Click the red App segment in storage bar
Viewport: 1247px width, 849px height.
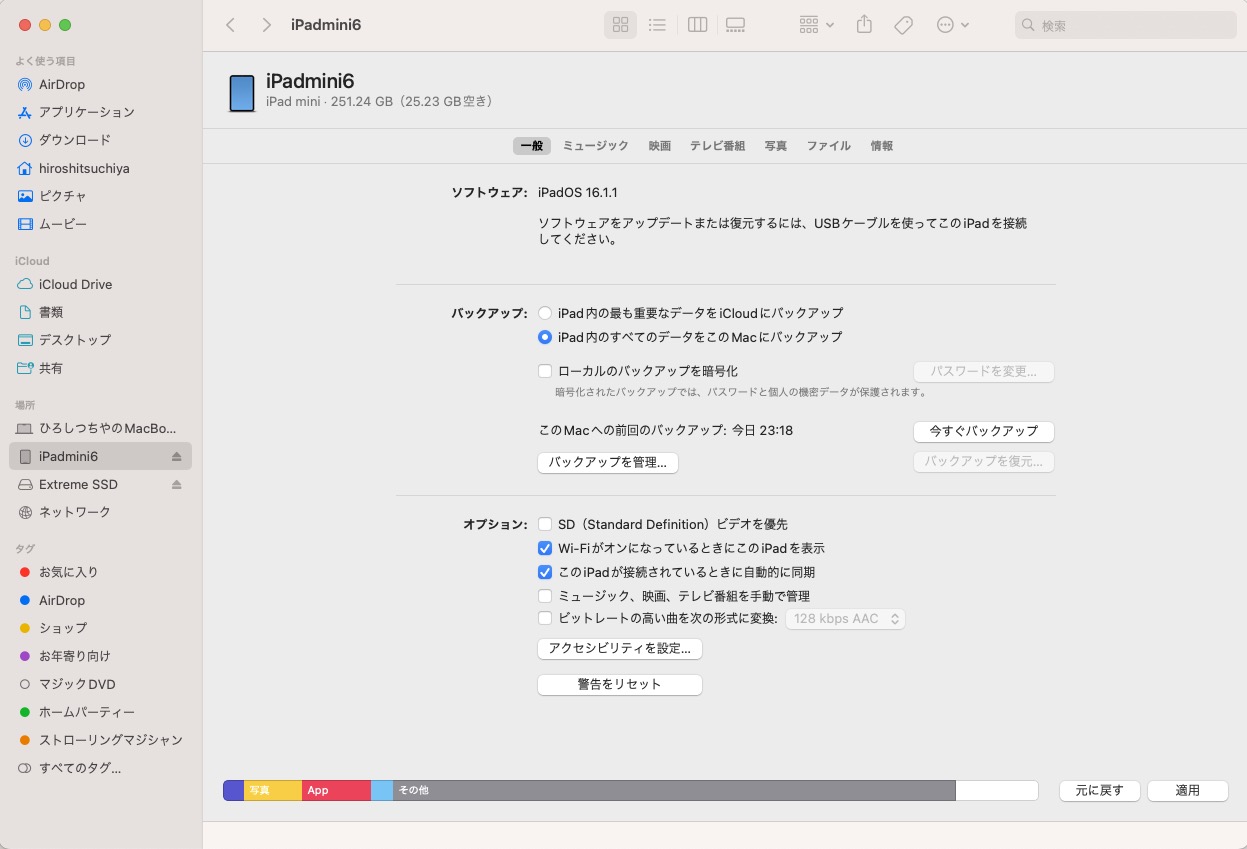point(336,790)
